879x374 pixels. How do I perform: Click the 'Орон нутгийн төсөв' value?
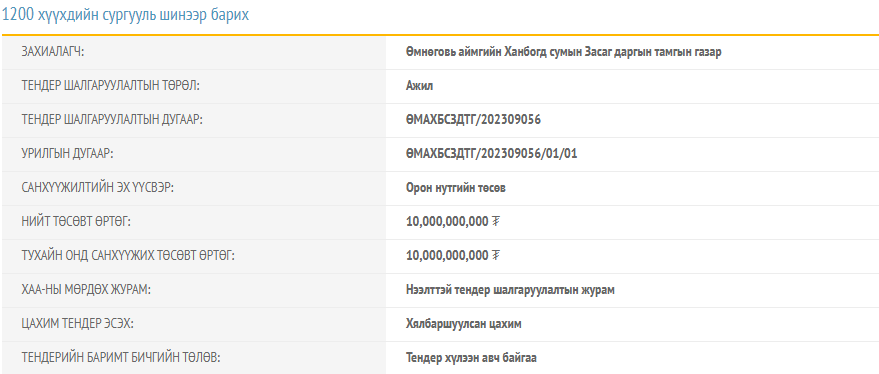[456, 188]
